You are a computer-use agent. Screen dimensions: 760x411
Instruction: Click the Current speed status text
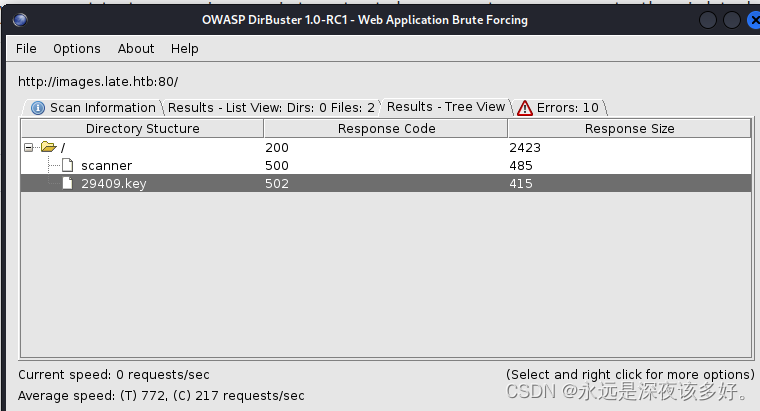[114, 375]
